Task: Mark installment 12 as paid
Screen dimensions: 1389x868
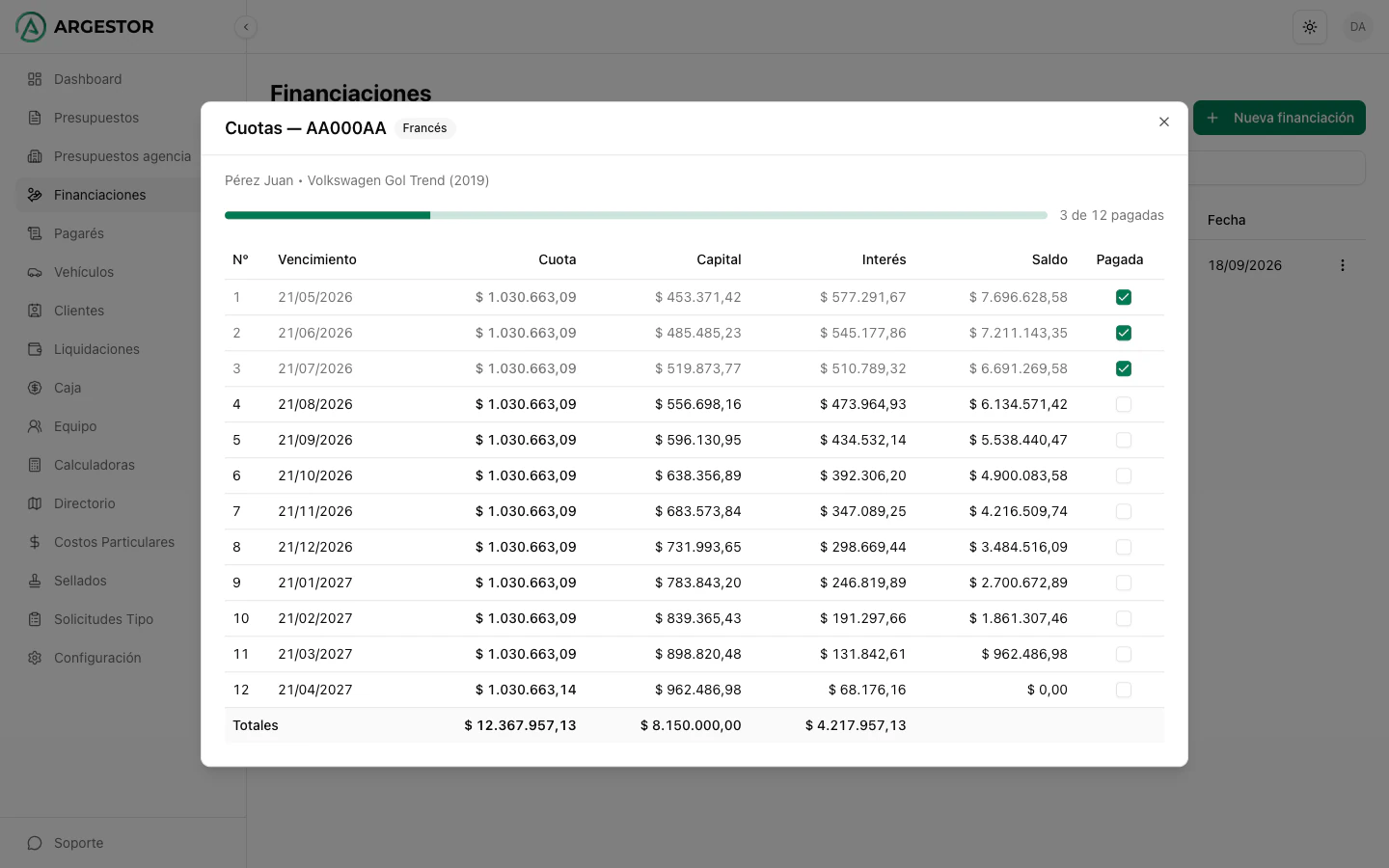Action: click(x=1124, y=690)
